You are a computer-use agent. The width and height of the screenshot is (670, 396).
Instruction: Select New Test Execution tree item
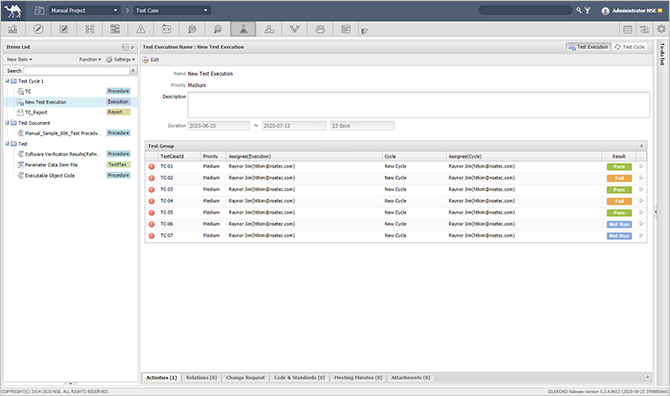pyautogui.click(x=45, y=102)
